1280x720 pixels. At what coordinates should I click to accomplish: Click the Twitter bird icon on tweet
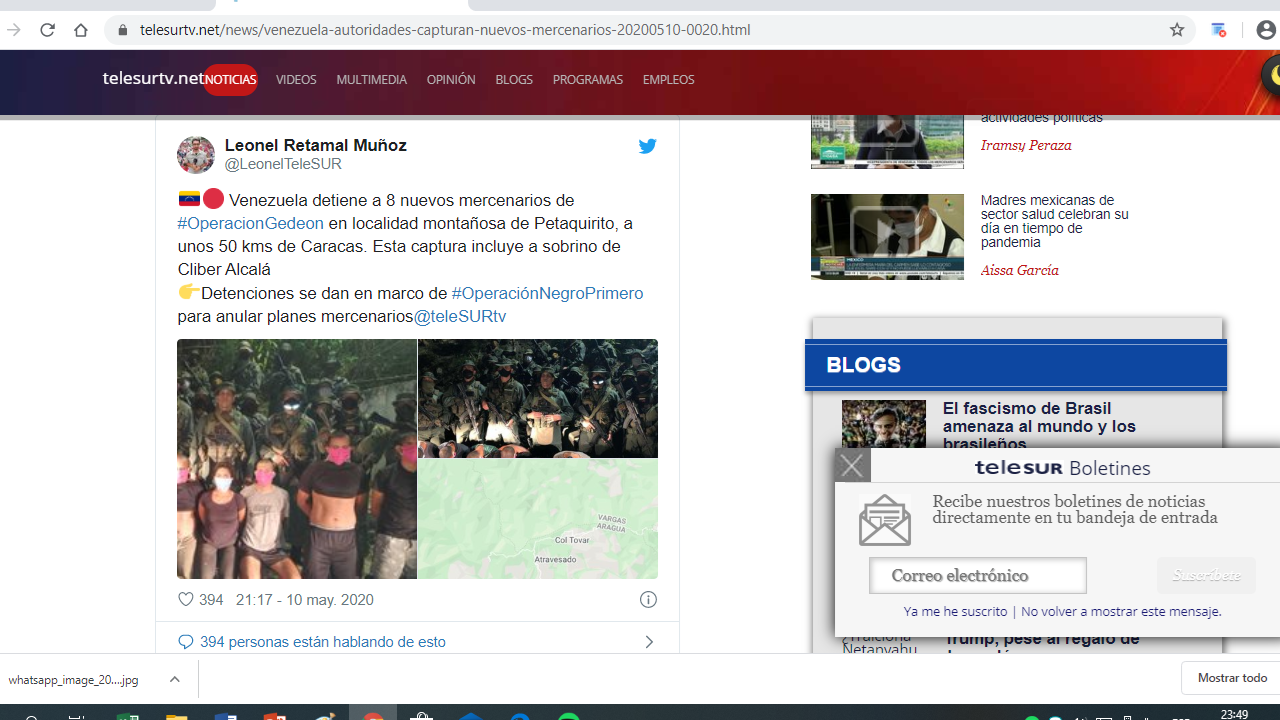(x=648, y=146)
